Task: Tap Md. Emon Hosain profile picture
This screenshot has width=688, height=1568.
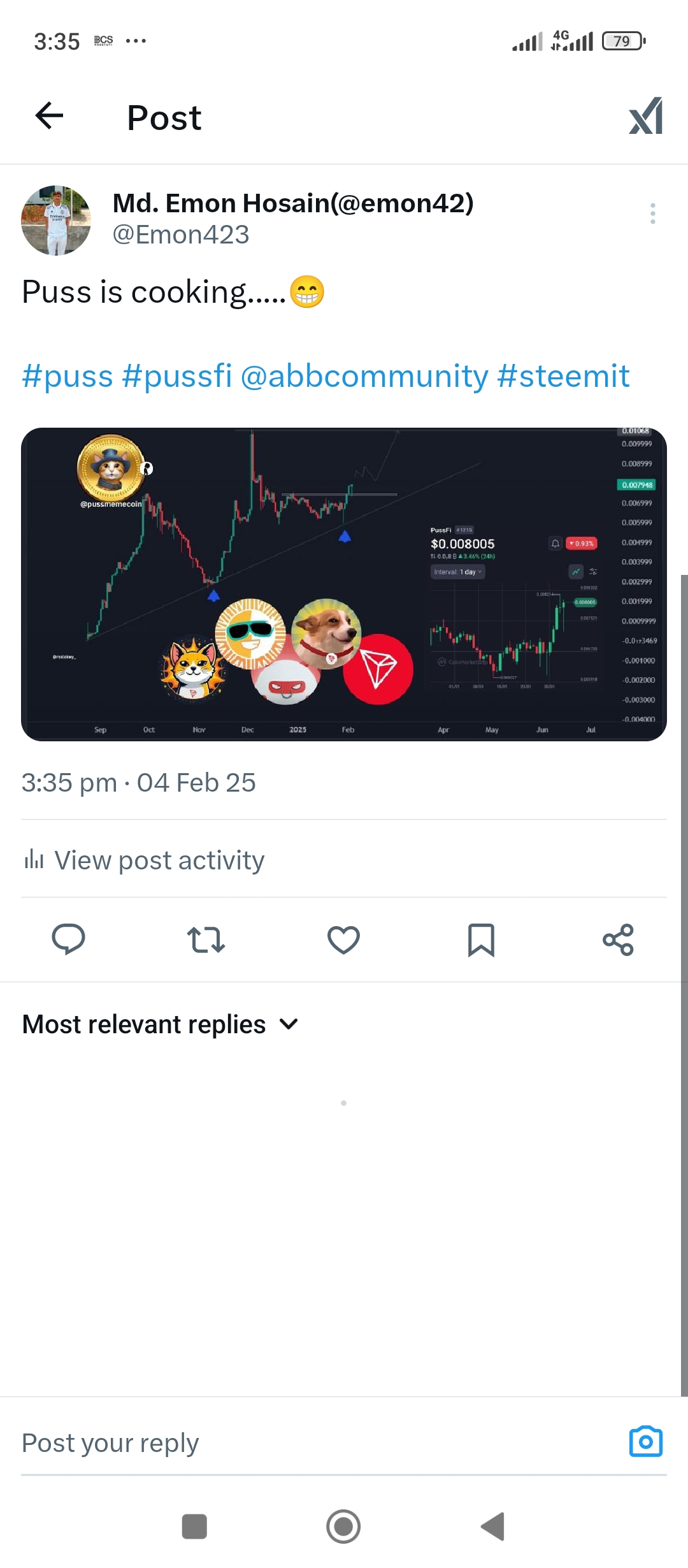Action: [56, 221]
